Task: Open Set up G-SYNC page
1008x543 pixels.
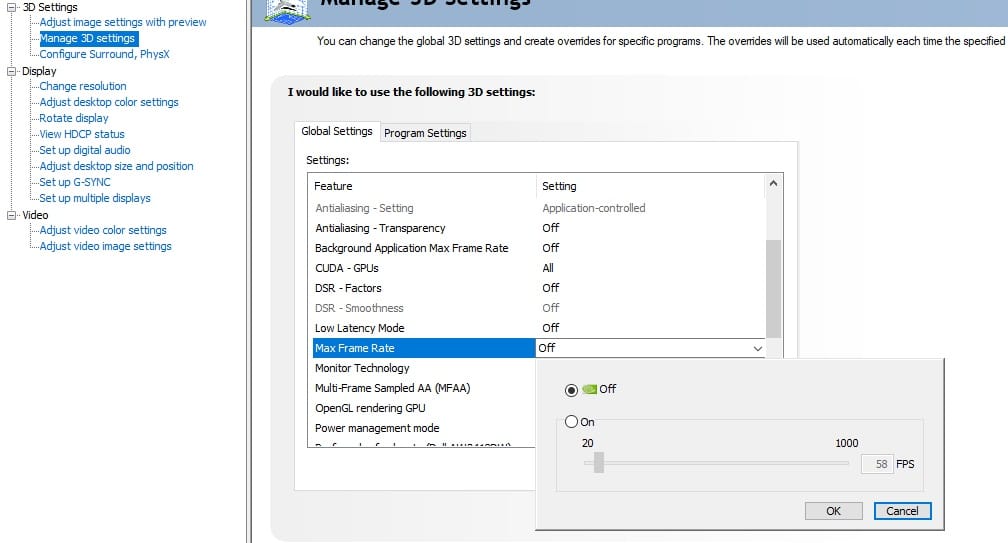Action: pyautogui.click(x=75, y=182)
